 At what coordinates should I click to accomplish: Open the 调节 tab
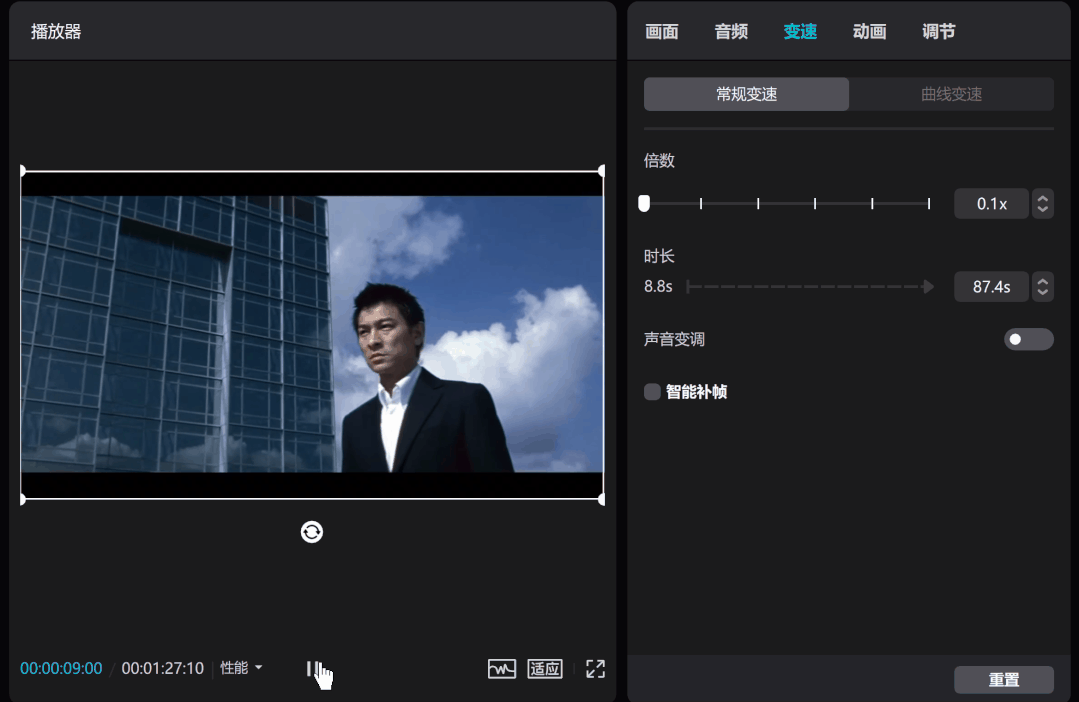pos(939,32)
